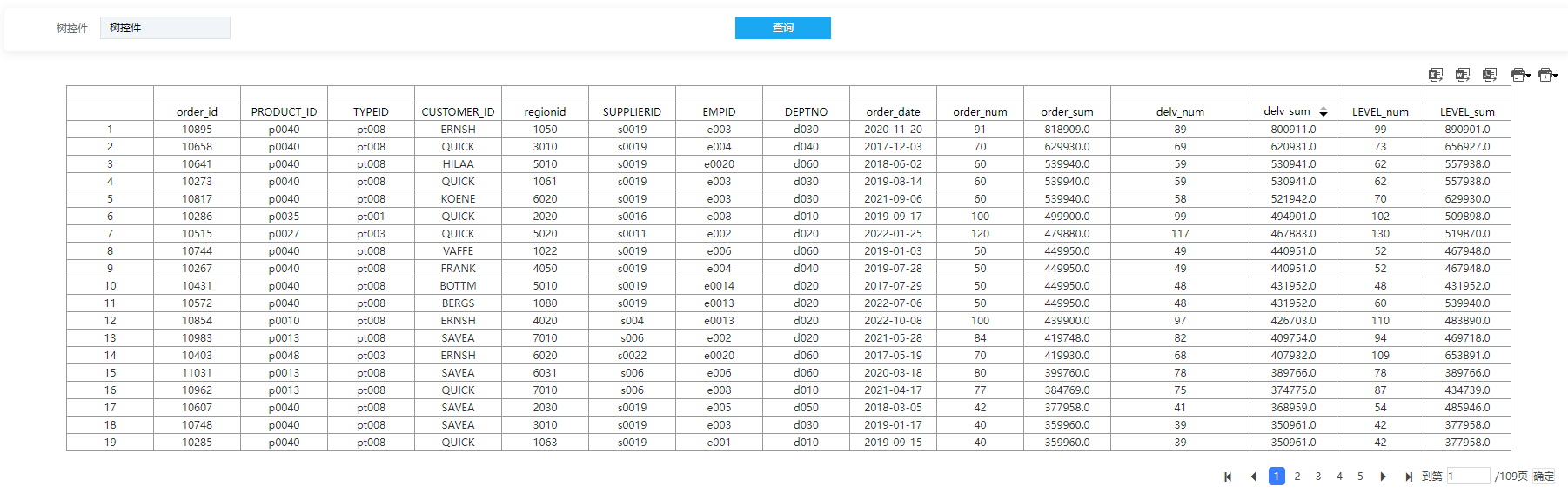This screenshot has width=1568, height=500.
Task: Click the order_date column header
Action: 893,112
